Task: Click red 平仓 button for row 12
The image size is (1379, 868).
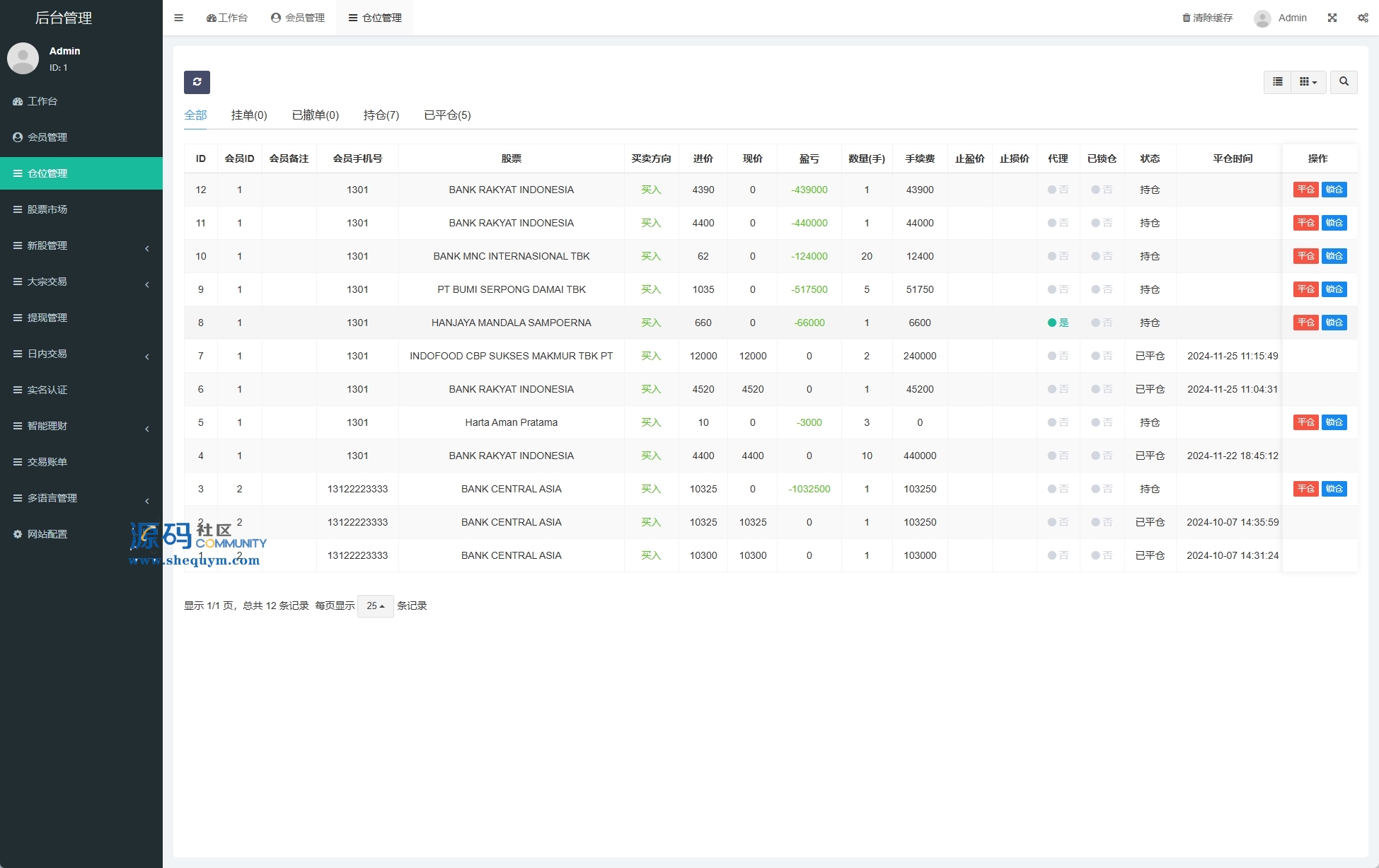Action: (1305, 190)
